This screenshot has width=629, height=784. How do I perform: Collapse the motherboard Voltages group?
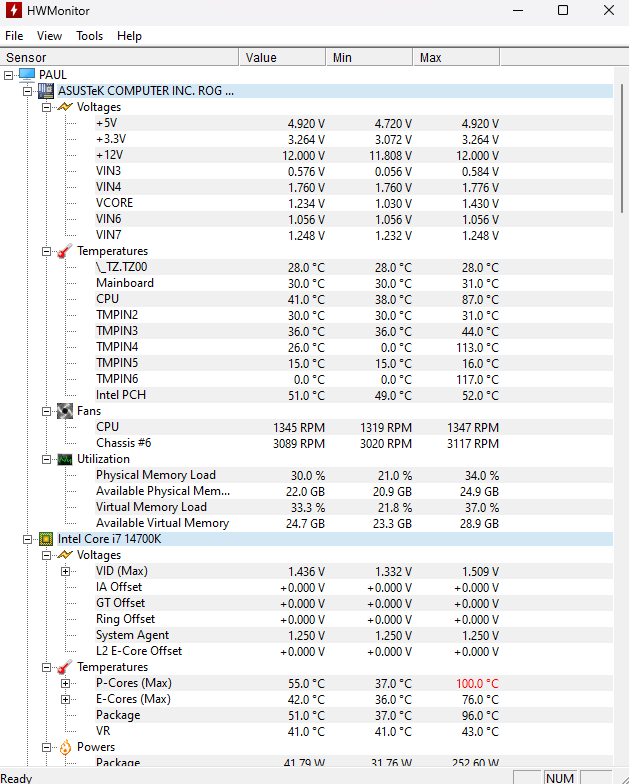point(46,107)
